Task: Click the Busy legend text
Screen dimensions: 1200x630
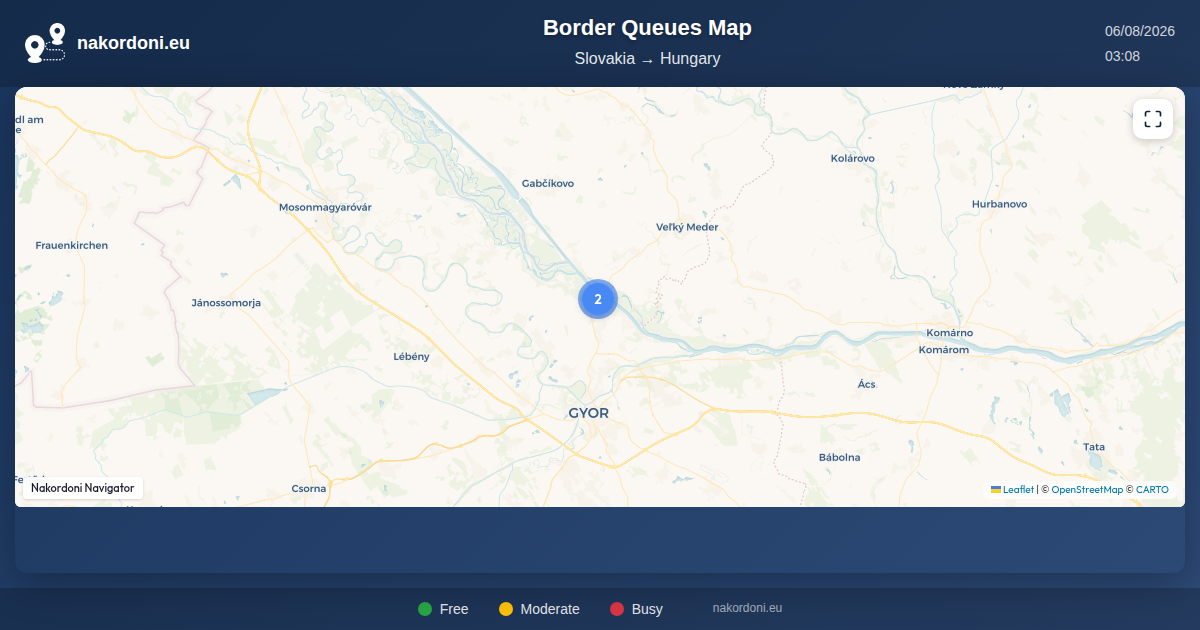Action: pos(647,609)
